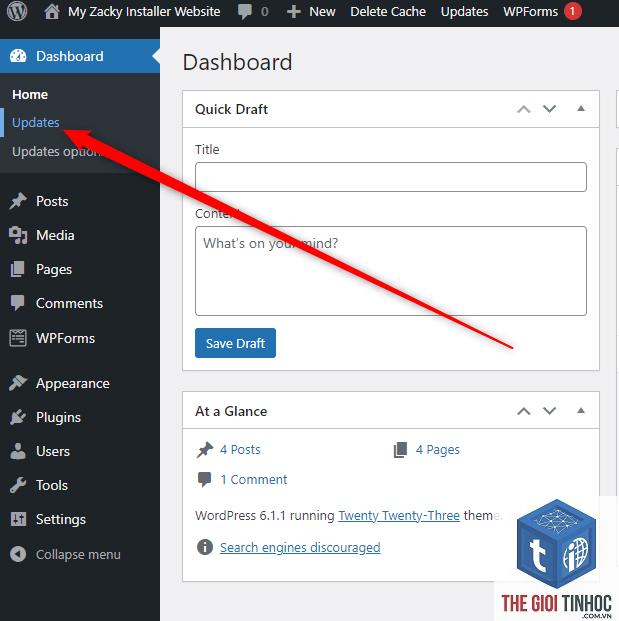Image resolution: width=619 pixels, height=621 pixels.
Task: Open Media menu label
Action: point(55,235)
